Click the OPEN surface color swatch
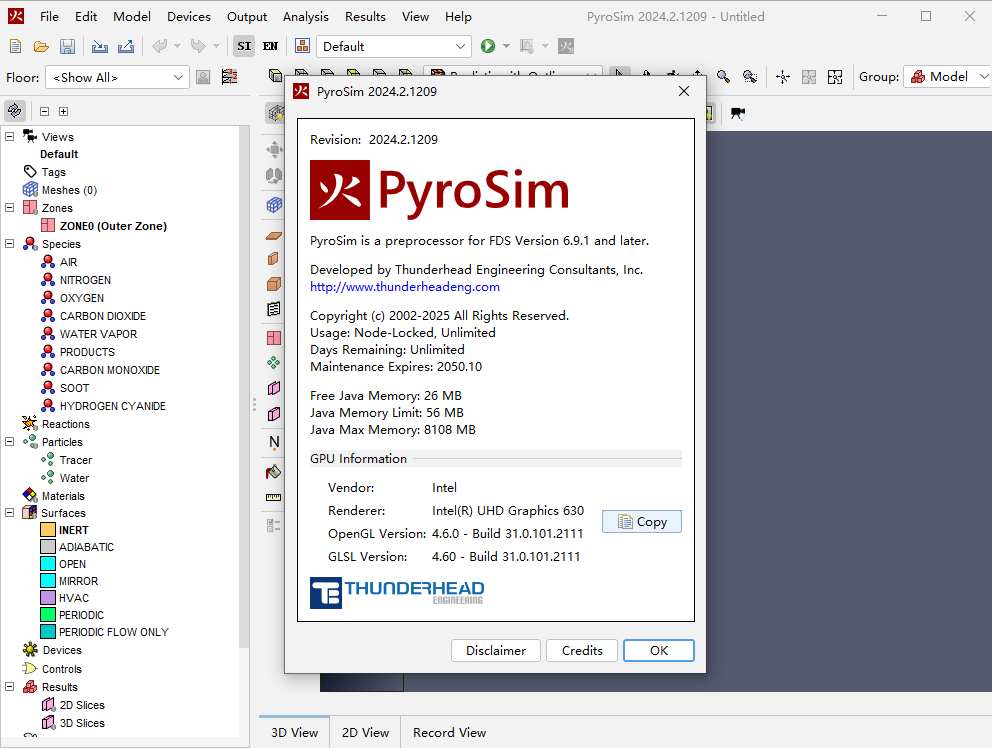992x748 pixels. (x=48, y=564)
